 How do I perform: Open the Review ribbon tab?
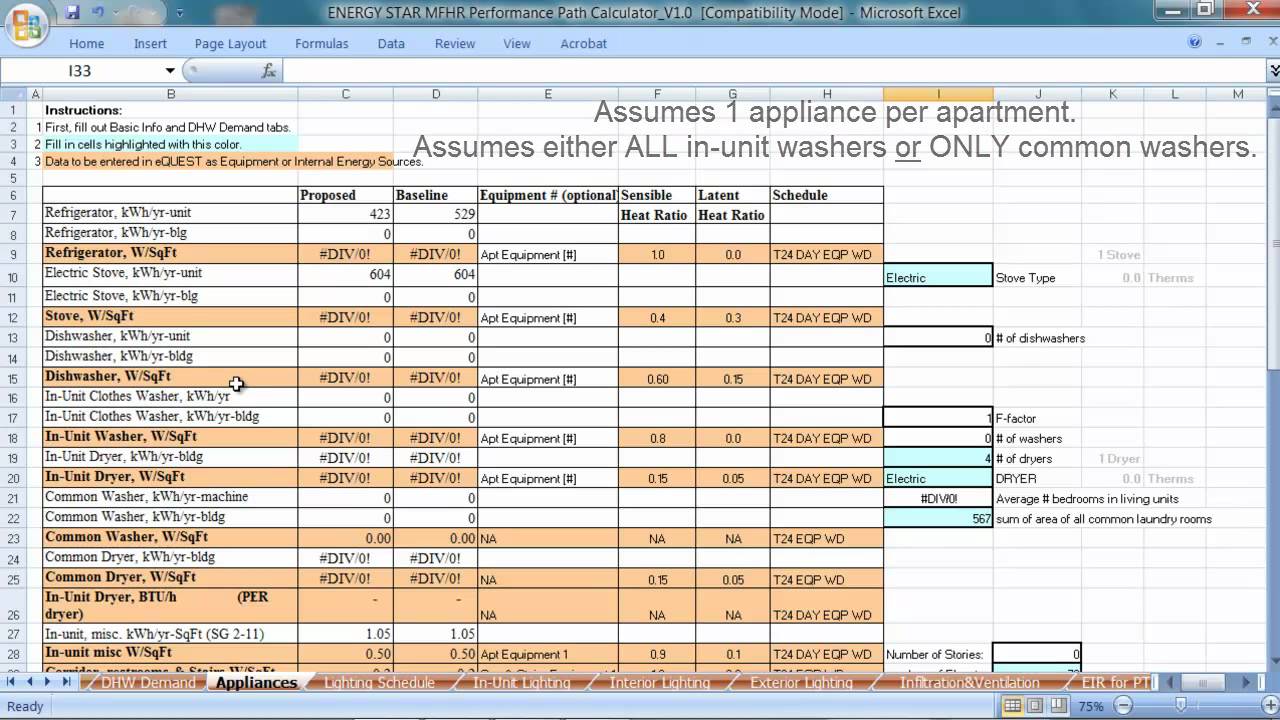[455, 43]
